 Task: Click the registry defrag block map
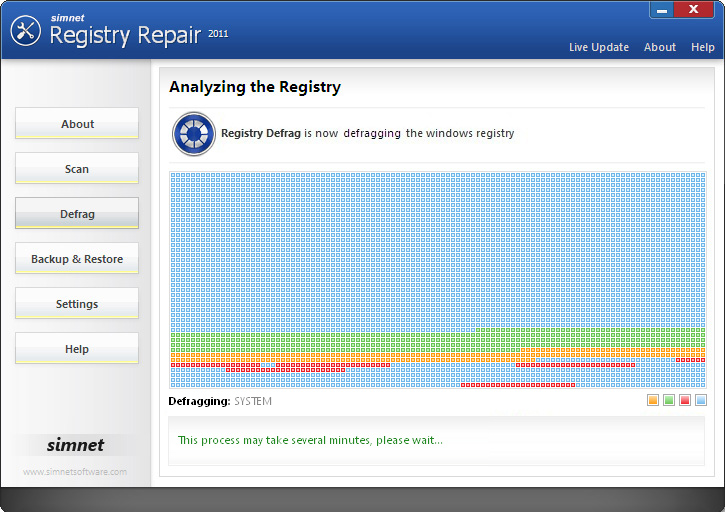point(438,280)
